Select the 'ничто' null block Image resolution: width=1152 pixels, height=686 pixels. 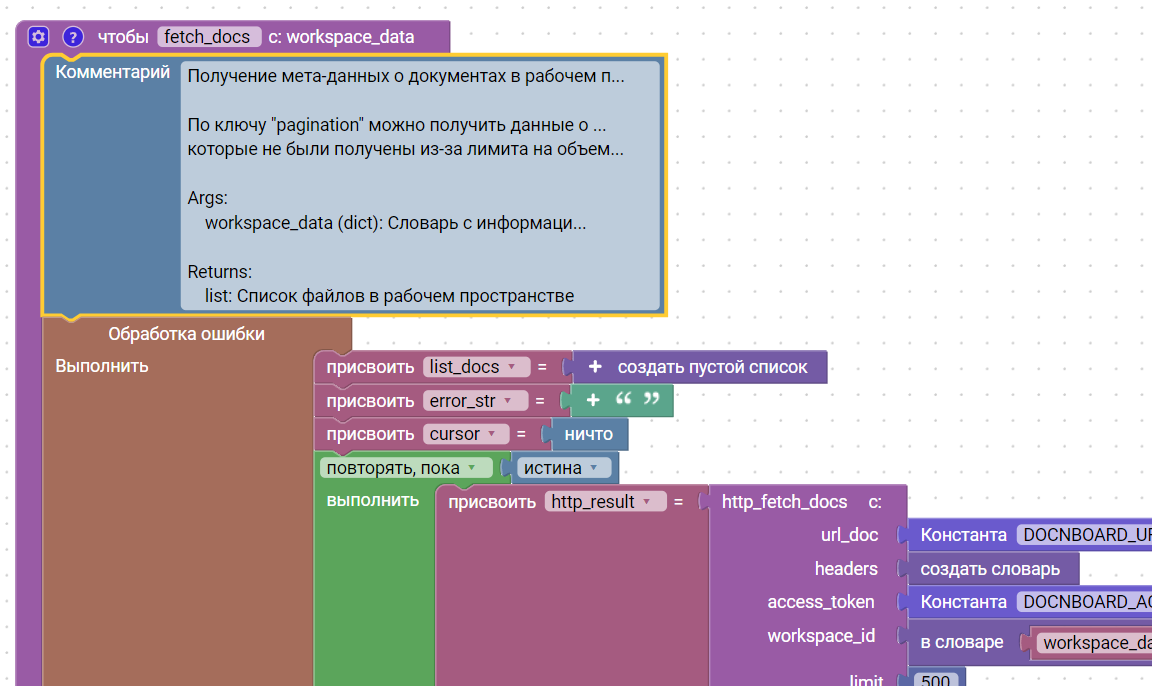(x=591, y=434)
